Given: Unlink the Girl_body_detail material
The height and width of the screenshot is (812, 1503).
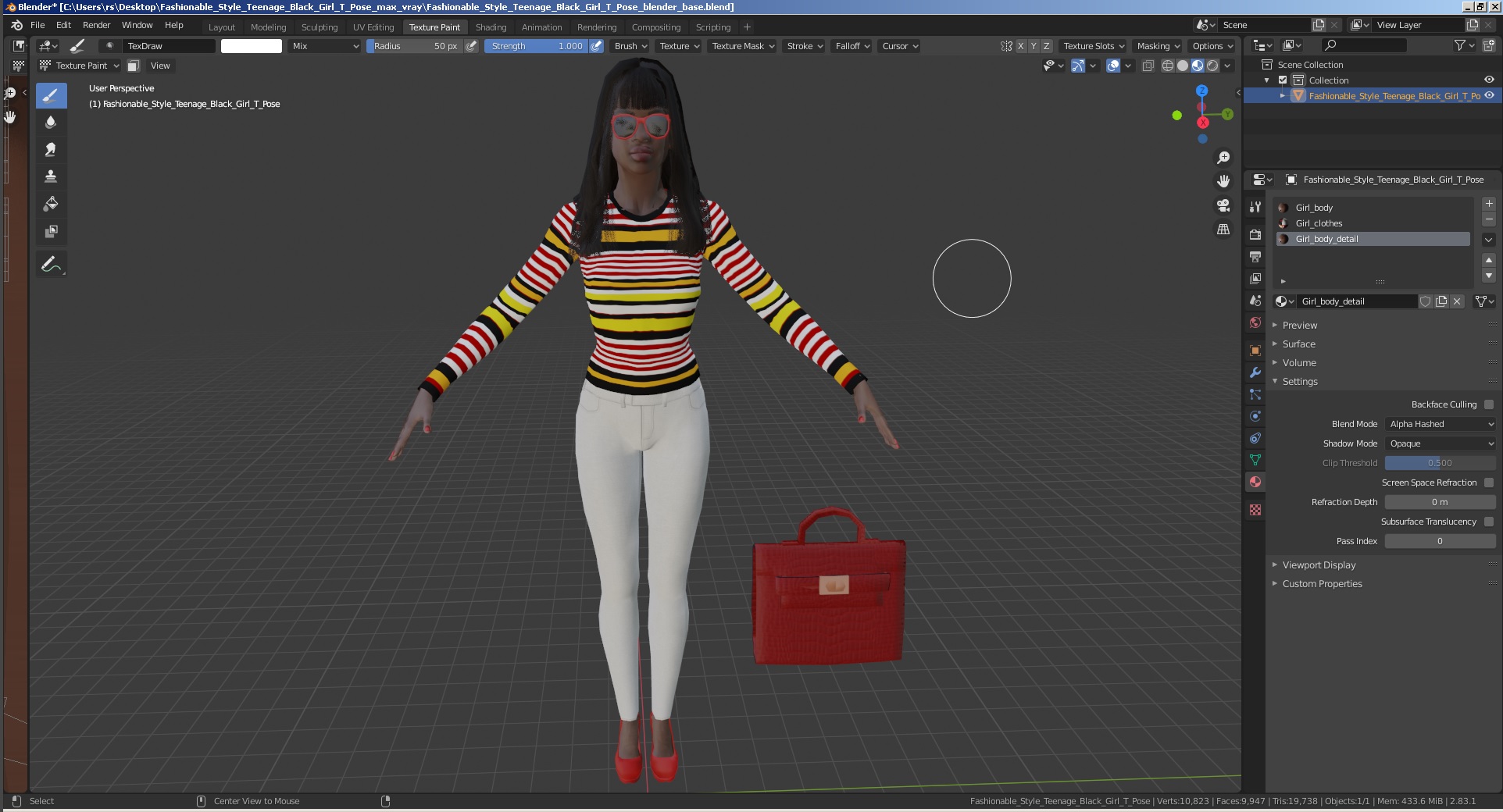Looking at the screenshot, I should pyautogui.click(x=1457, y=301).
